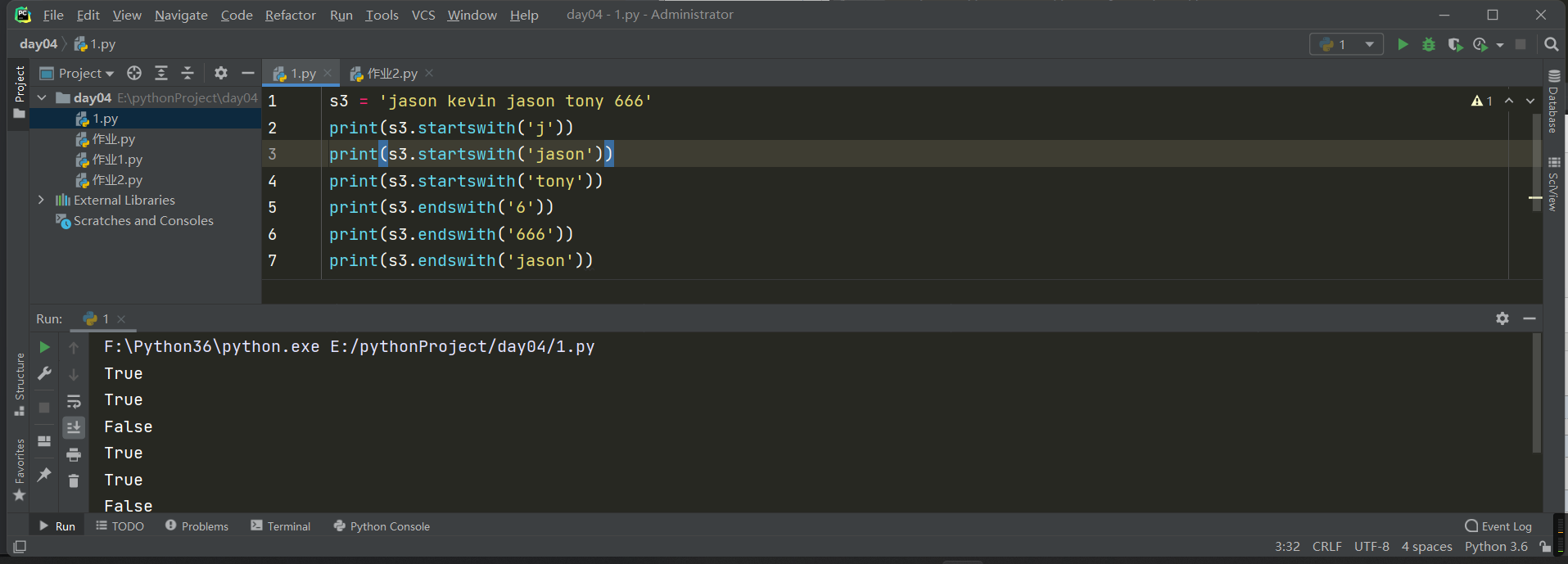Click the green Run button in top toolbar
The image size is (1568, 564).
coord(1403,44)
